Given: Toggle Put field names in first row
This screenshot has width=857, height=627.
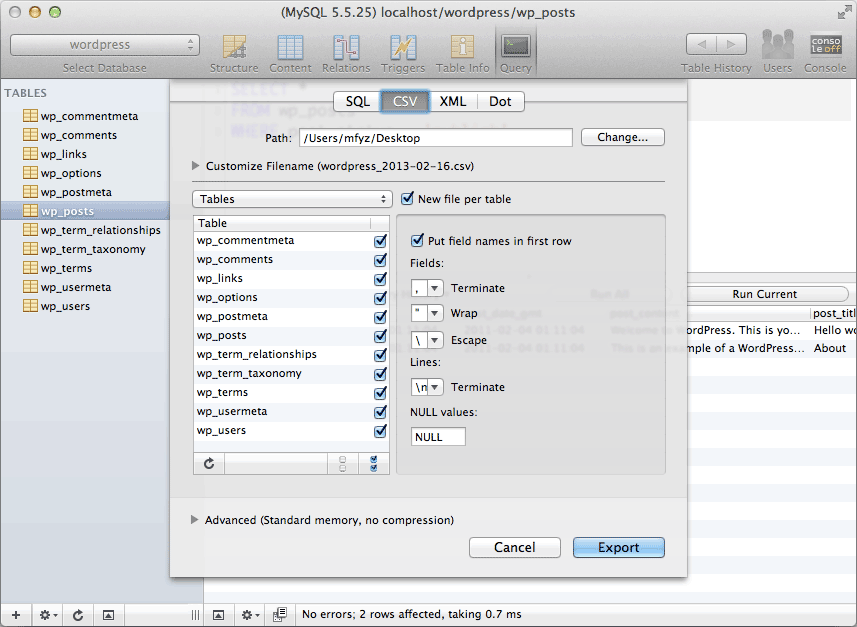Looking at the screenshot, I should coord(417,240).
